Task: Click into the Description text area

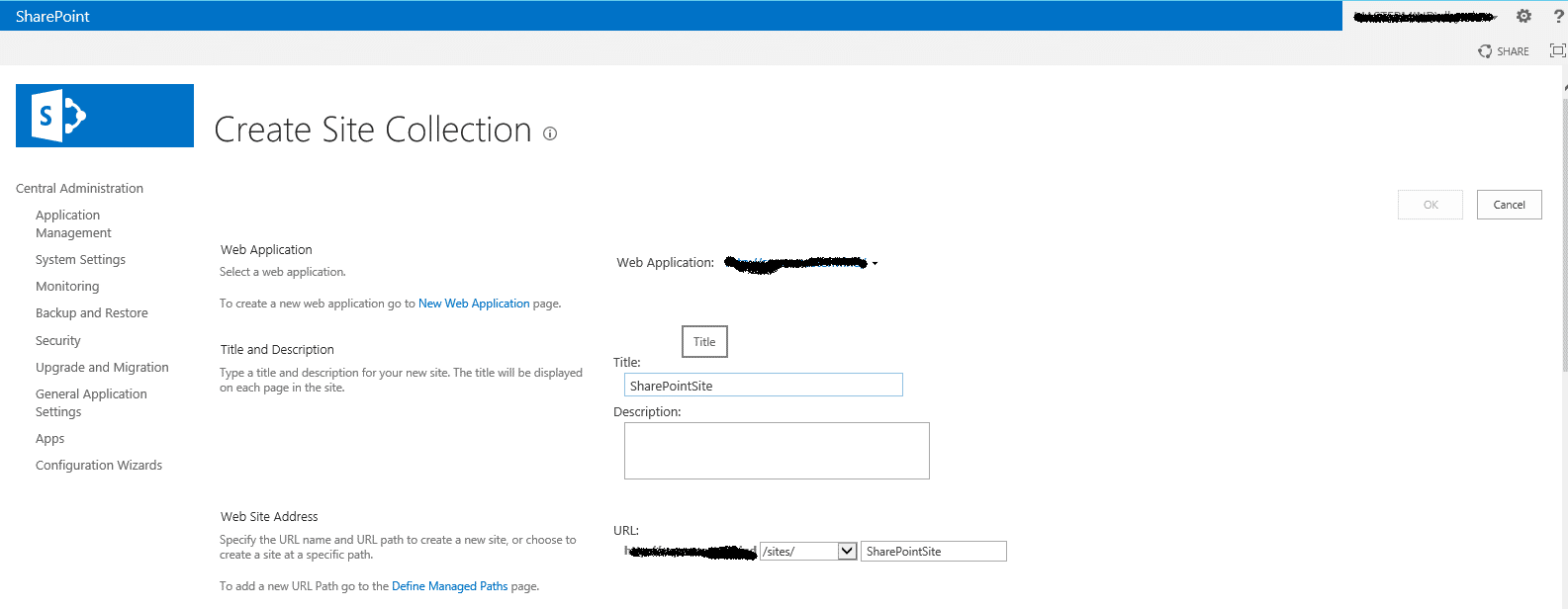Action: pos(777,451)
